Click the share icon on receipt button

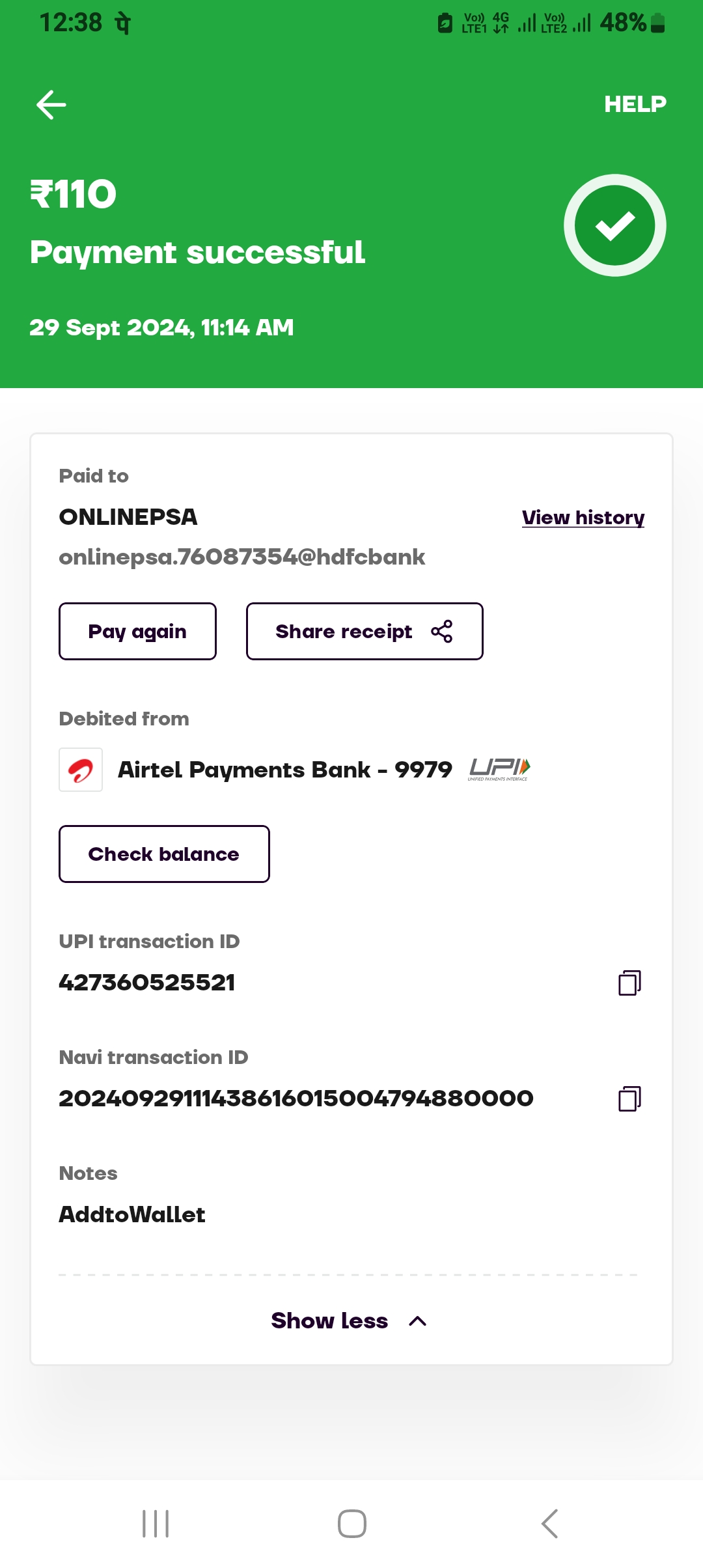pos(442,632)
